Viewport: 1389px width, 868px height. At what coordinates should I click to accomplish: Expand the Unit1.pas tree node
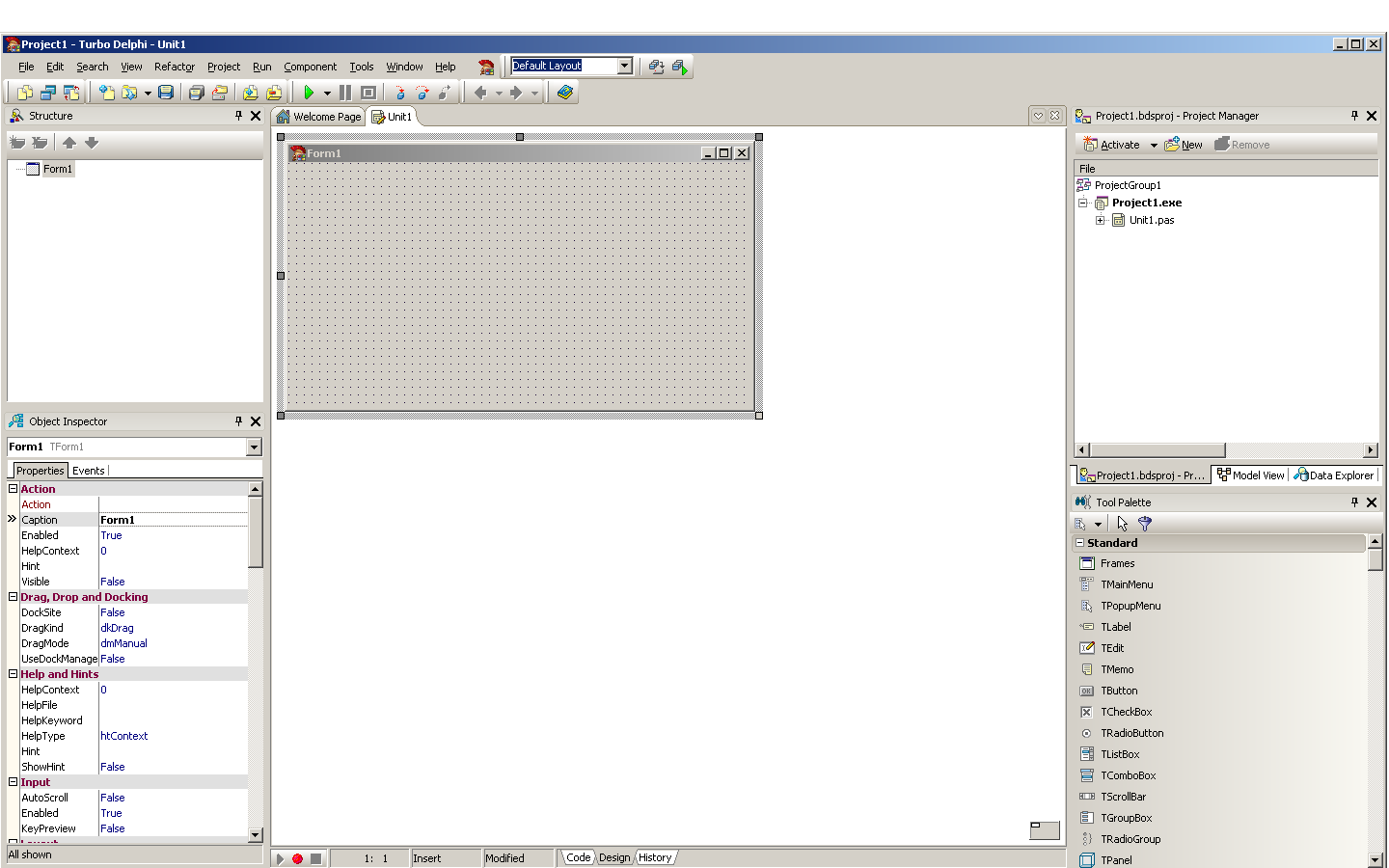[1101, 220]
